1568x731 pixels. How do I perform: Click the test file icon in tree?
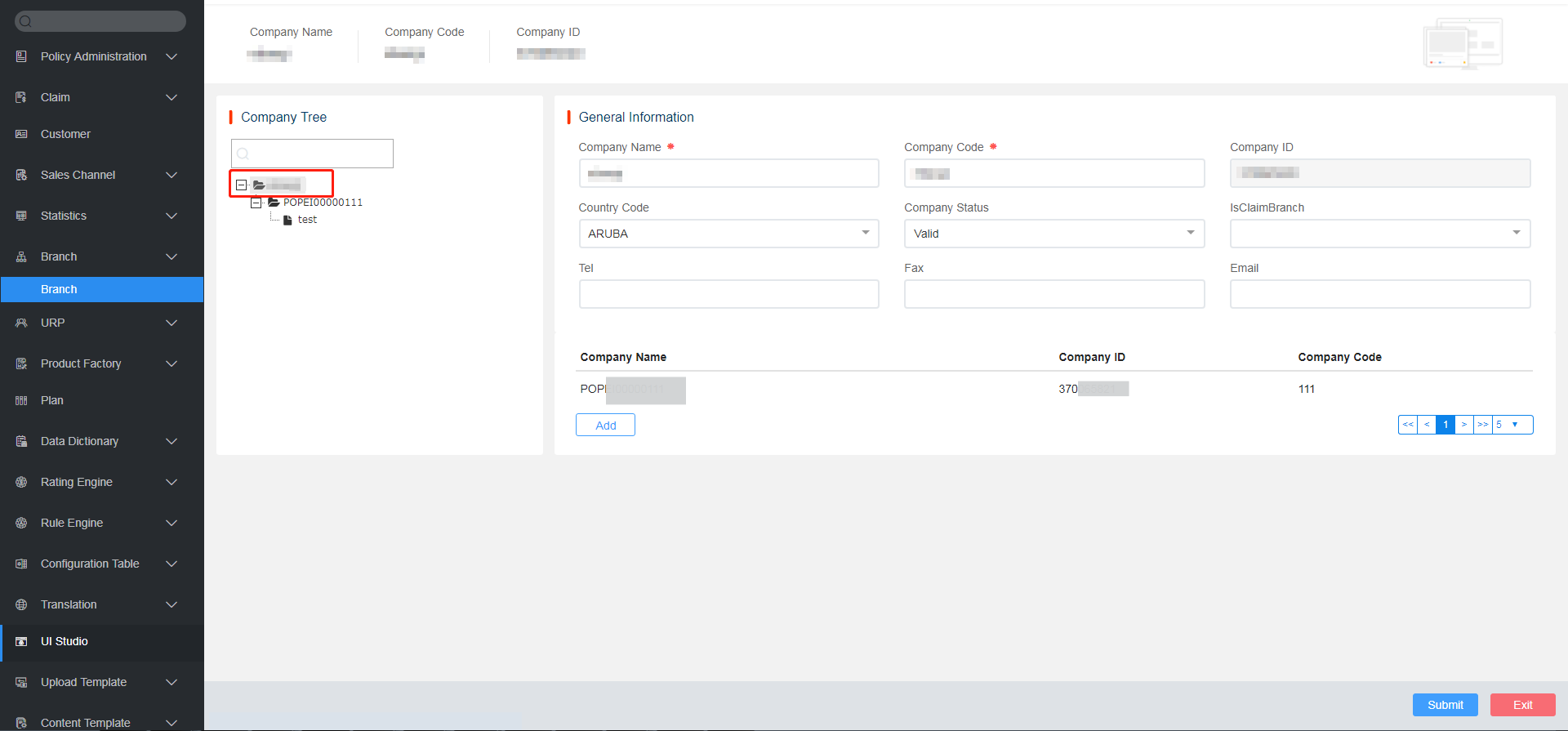pyautogui.click(x=287, y=220)
